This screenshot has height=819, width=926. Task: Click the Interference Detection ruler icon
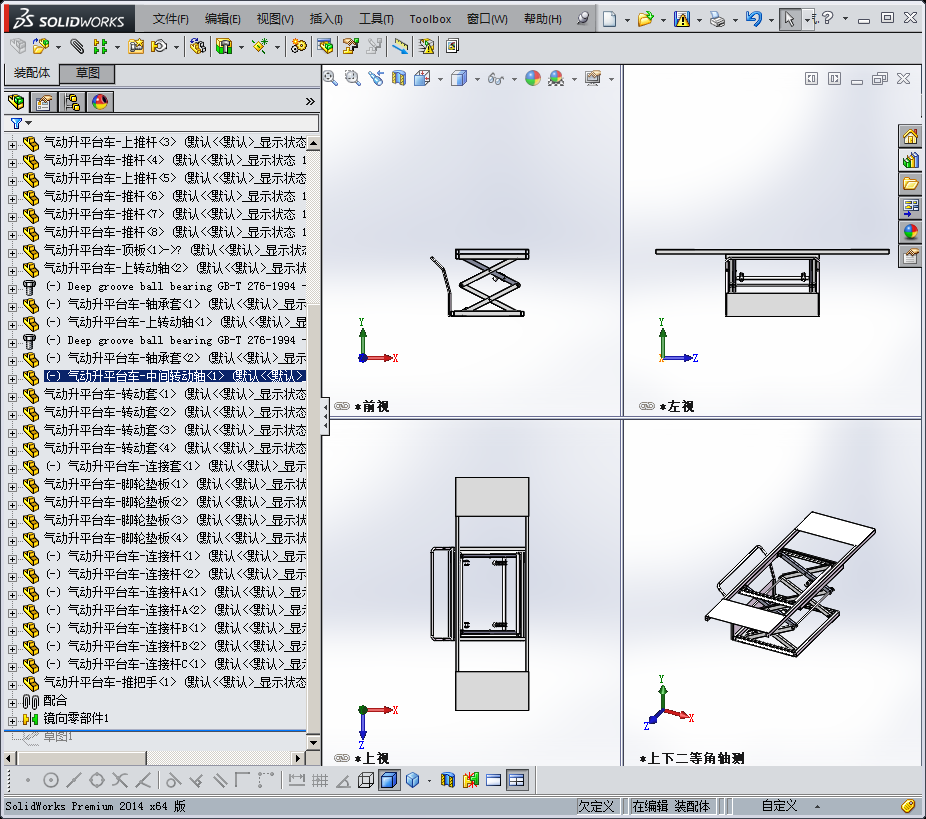coord(400,46)
